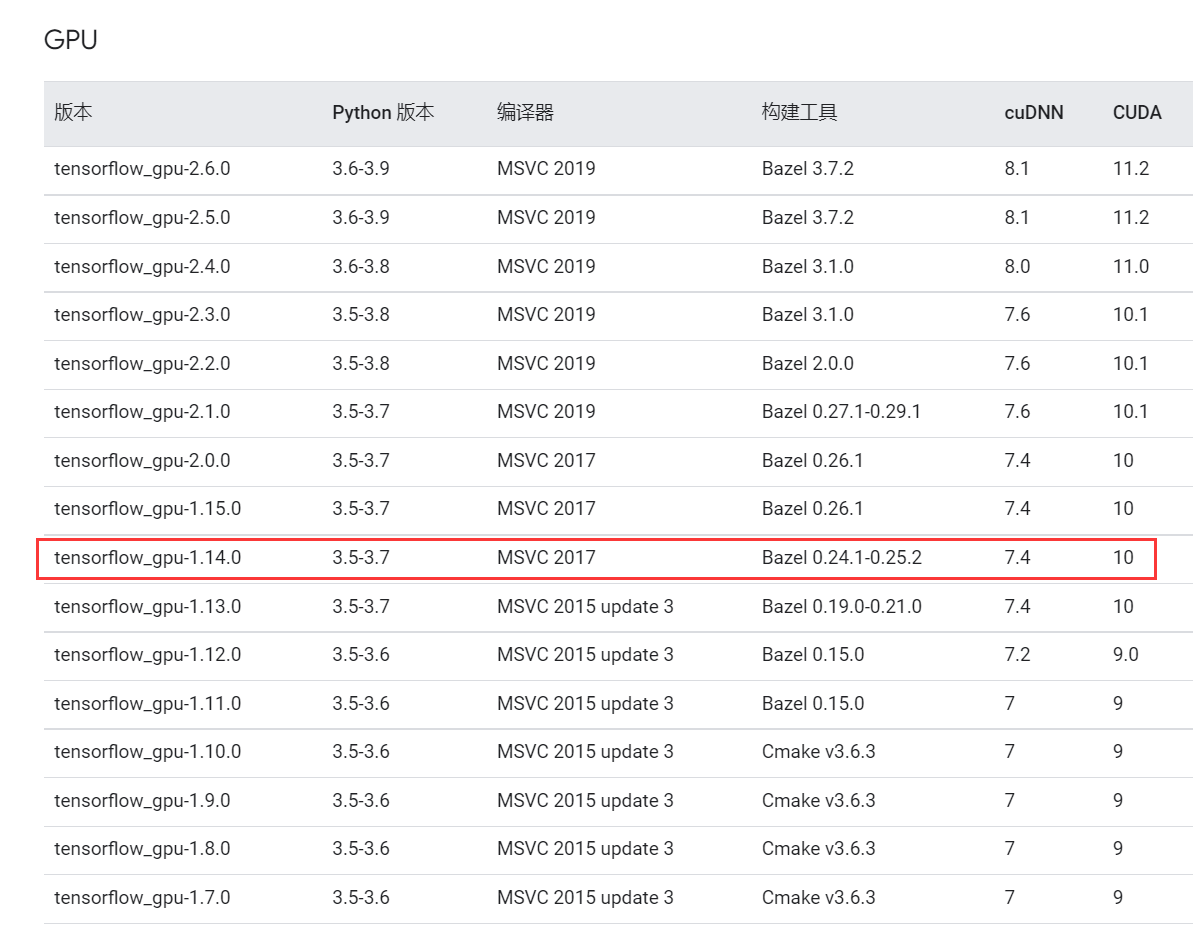Select the tensorflow_gpu-1.10.0 cell

[148, 751]
